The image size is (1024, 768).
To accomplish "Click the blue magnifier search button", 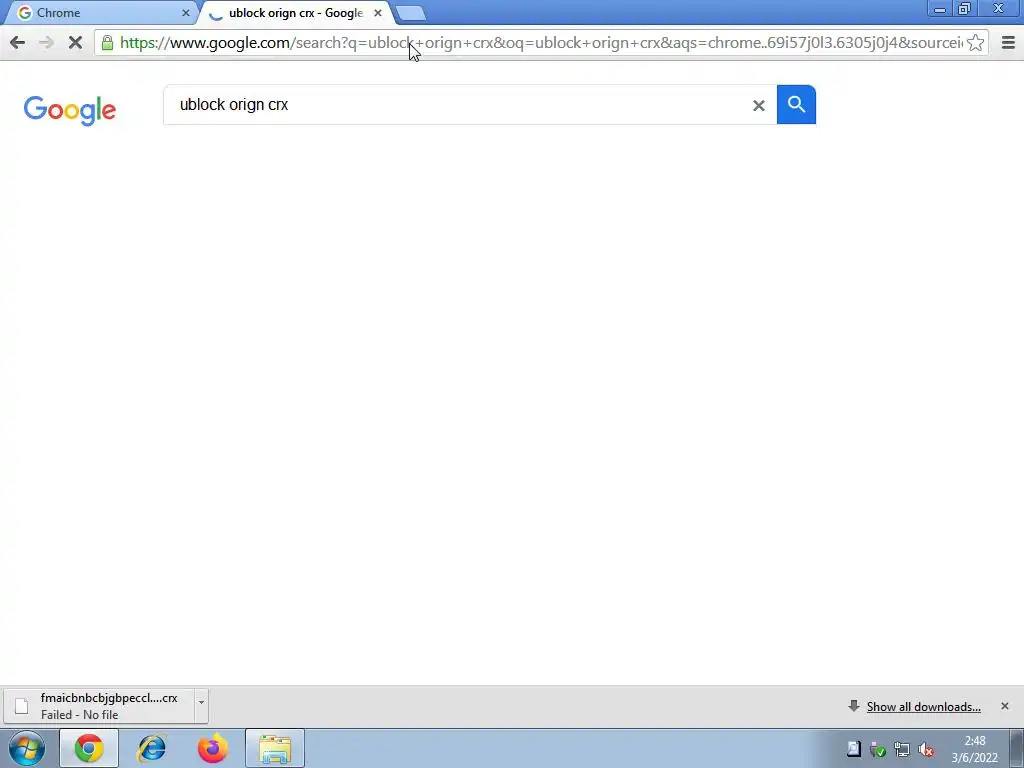I will click(x=796, y=104).
